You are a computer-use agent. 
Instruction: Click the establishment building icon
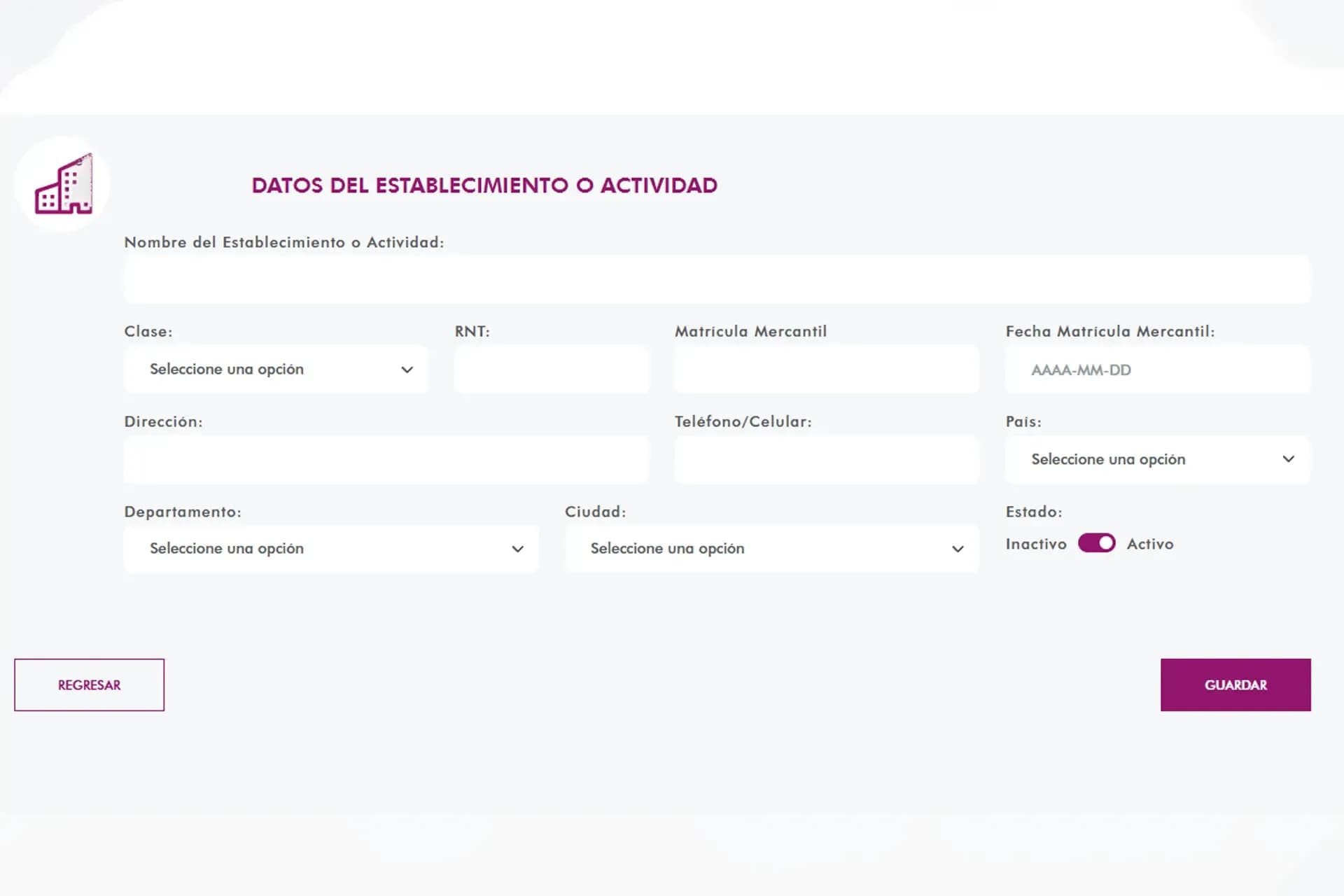point(63,184)
